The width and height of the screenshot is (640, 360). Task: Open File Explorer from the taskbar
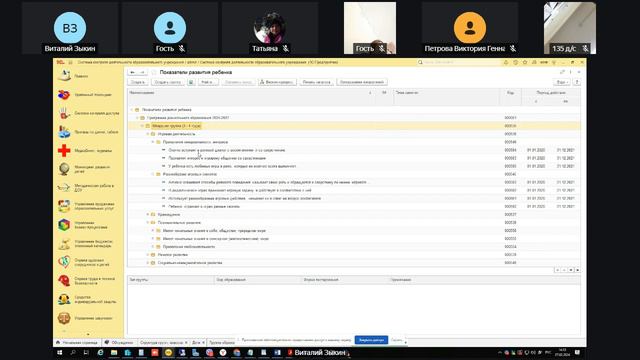114,353
